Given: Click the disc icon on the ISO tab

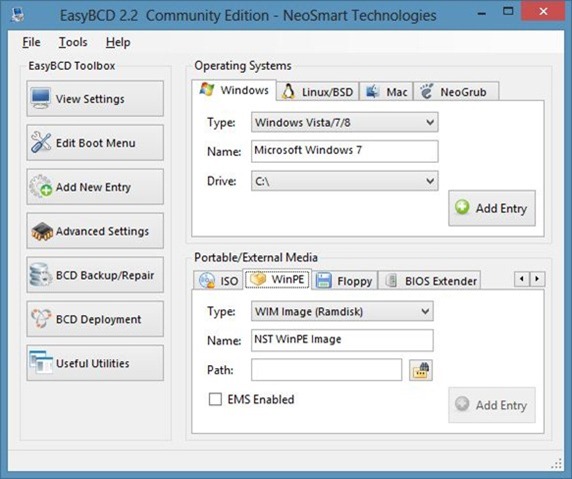Looking at the screenshot, I should [x=207, y=281].
